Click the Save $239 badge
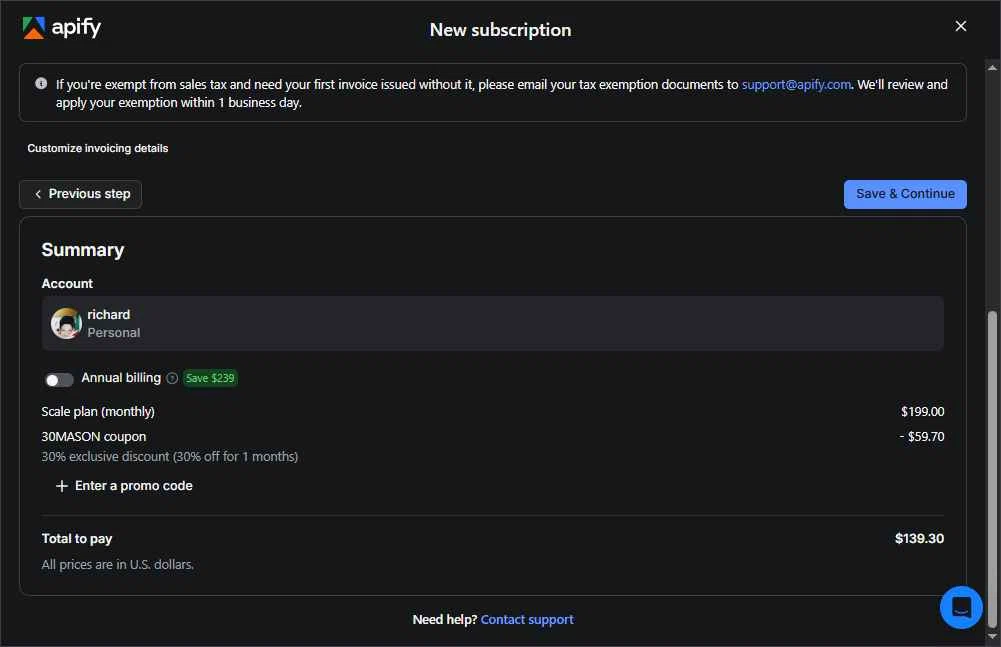The width and height of the screenshot is (1001, 647). click(x=210, y=378)
